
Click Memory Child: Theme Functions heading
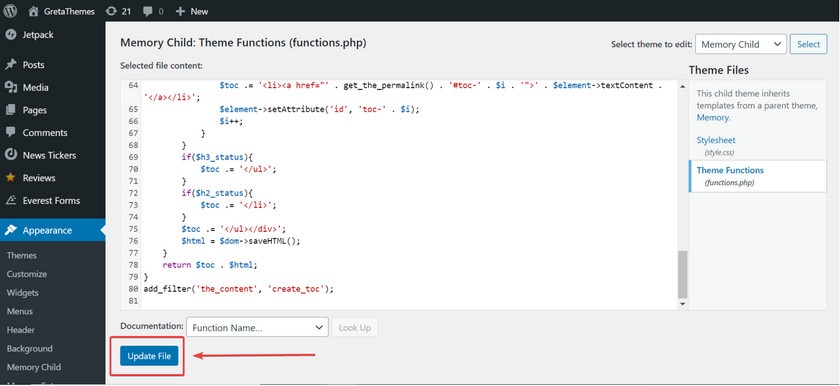(x=243, y=43)
